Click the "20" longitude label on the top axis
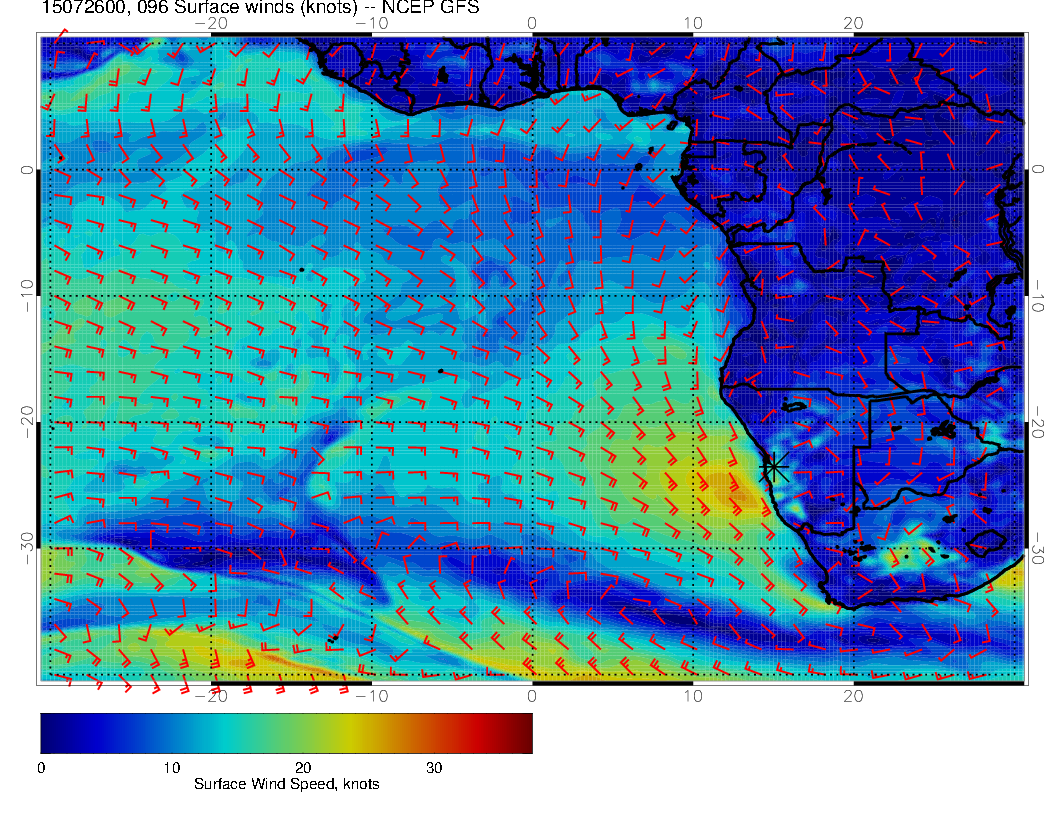Viewport: 1056px width, 816px height. point(853,24)
